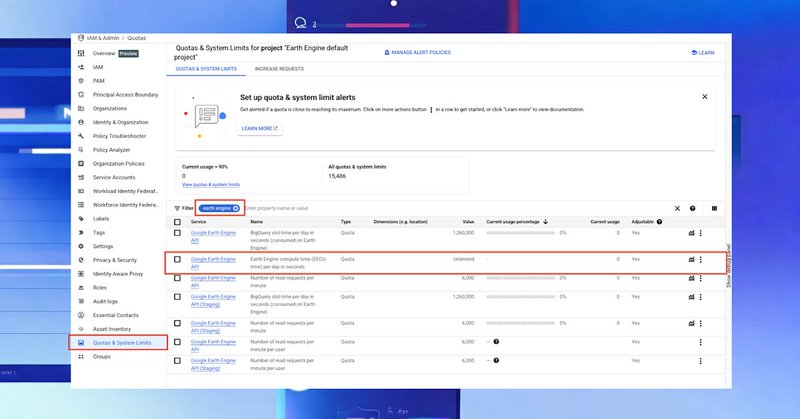Check the Staging read requests per minute checkbox
Viewport: 800px width, 419px height.
pos(177,323)
